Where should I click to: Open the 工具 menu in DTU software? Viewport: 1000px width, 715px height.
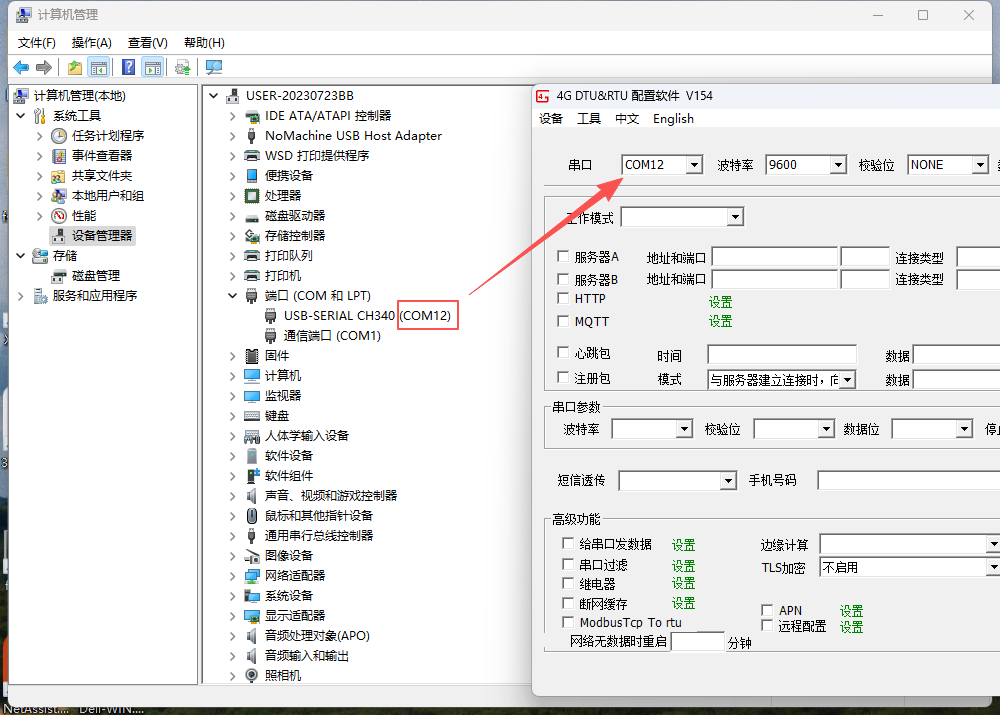589,118
